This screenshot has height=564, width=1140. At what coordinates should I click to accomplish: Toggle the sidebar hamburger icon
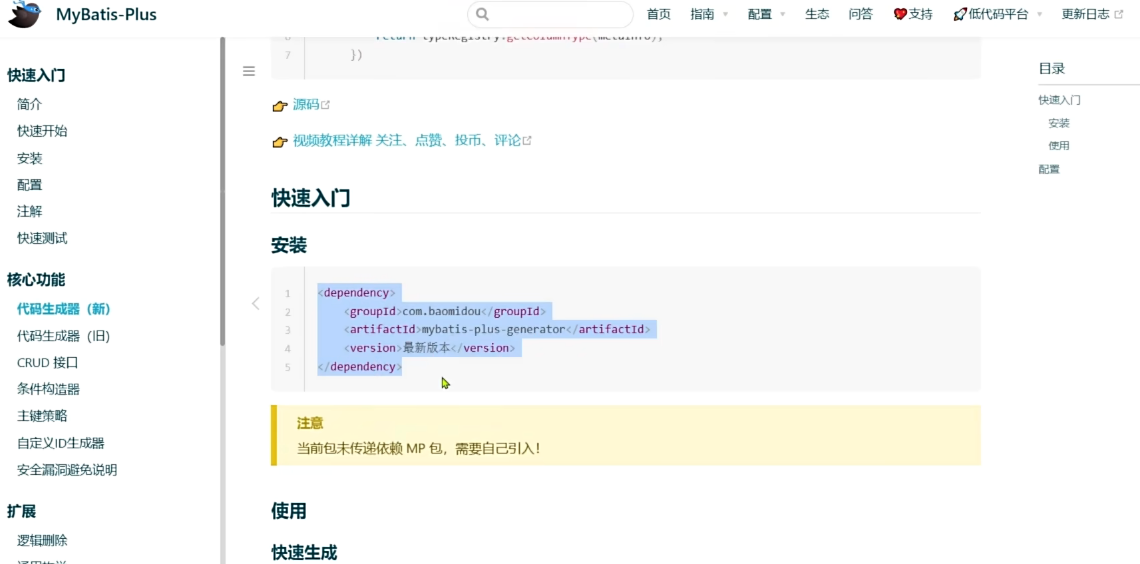(x=249, y=70)
